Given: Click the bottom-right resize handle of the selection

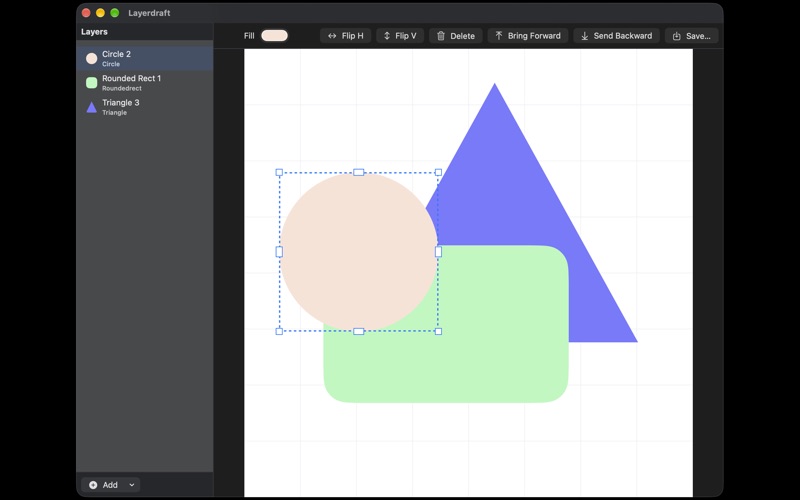Looking at the screenshot, I should pyautogui.click(x=438, y=332).
